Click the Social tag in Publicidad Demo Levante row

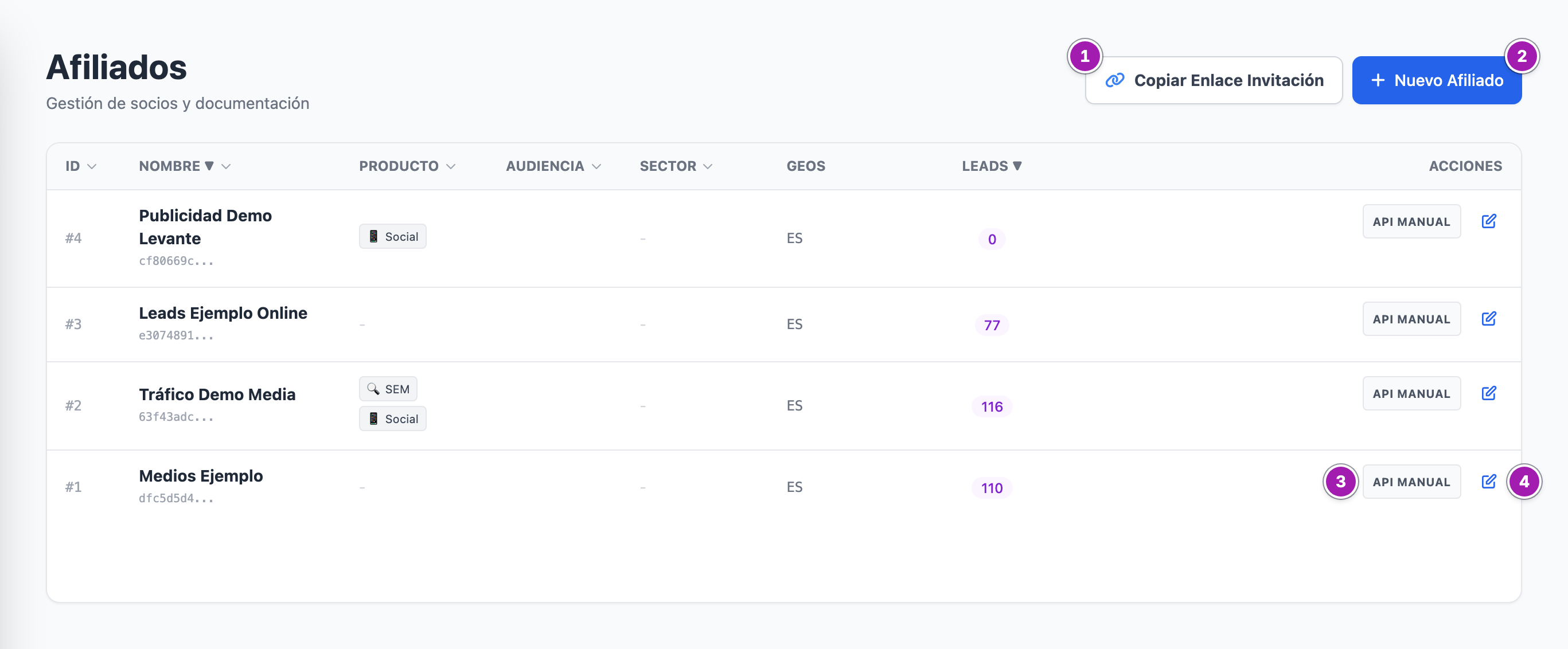(393, 237)
